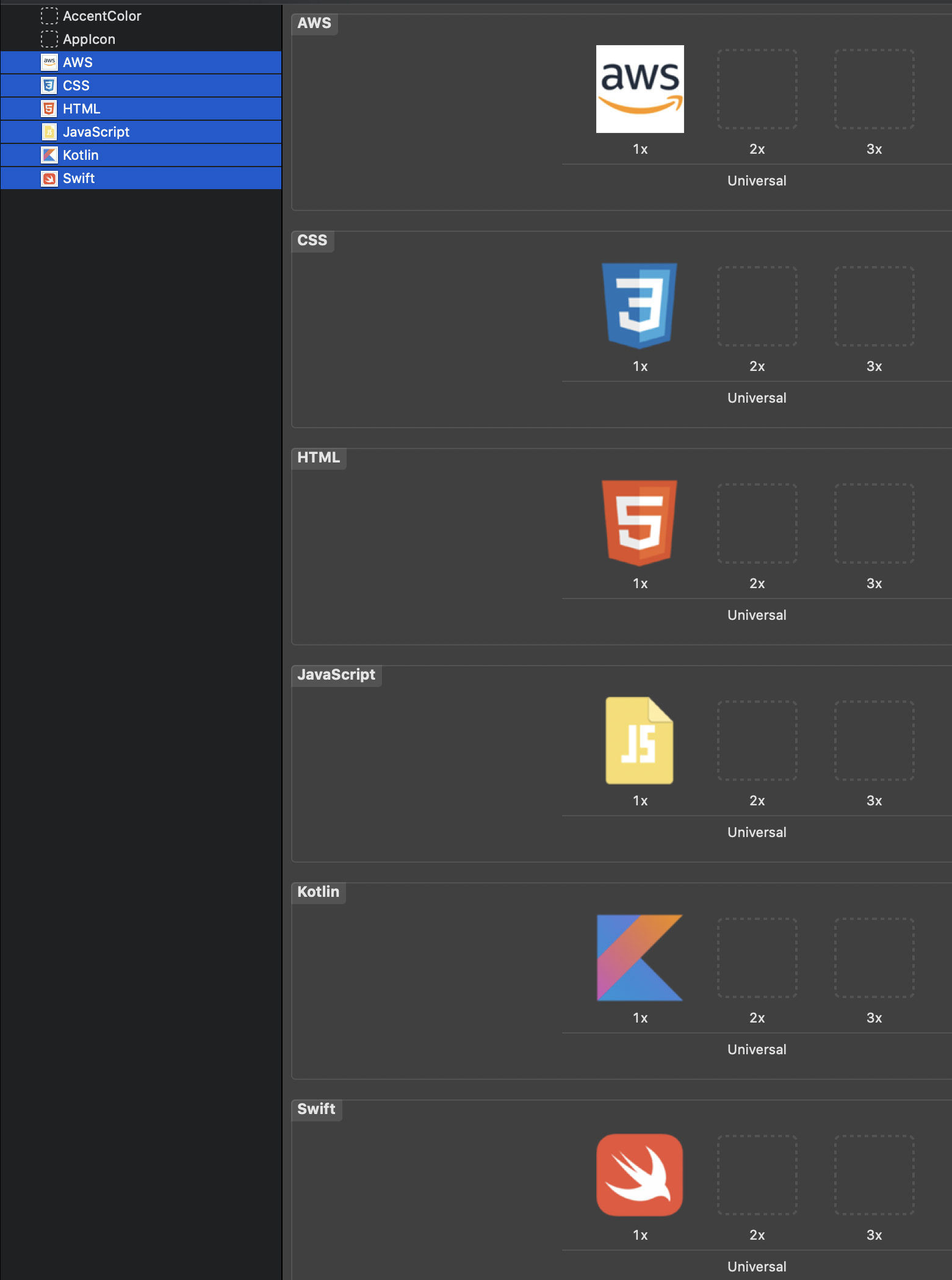The height and width of the screenshot is (1280, 952).
Task: Select the Swift row in asset list
Action: click(141, 178)
